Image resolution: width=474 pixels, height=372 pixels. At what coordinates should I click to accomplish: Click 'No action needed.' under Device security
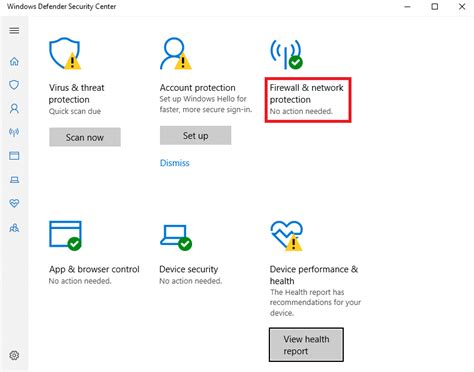190,281
